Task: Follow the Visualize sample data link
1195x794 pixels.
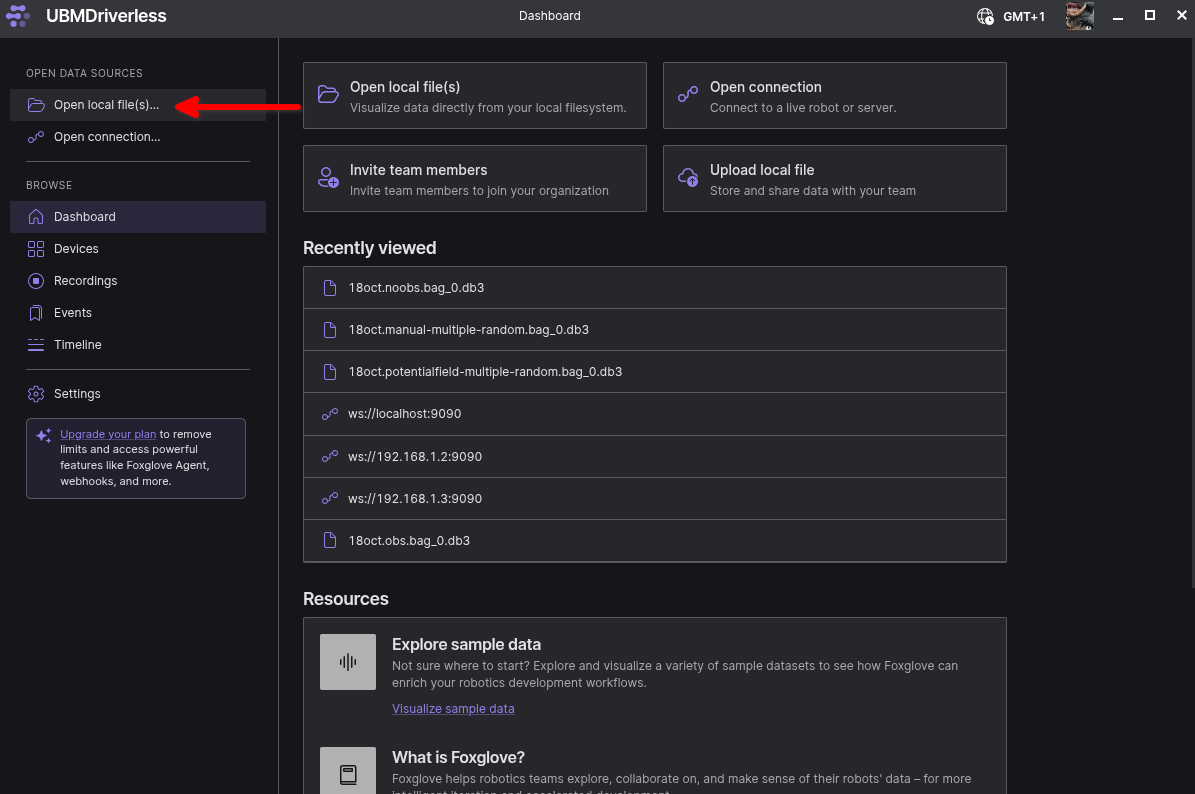Action: click(453, 709)
